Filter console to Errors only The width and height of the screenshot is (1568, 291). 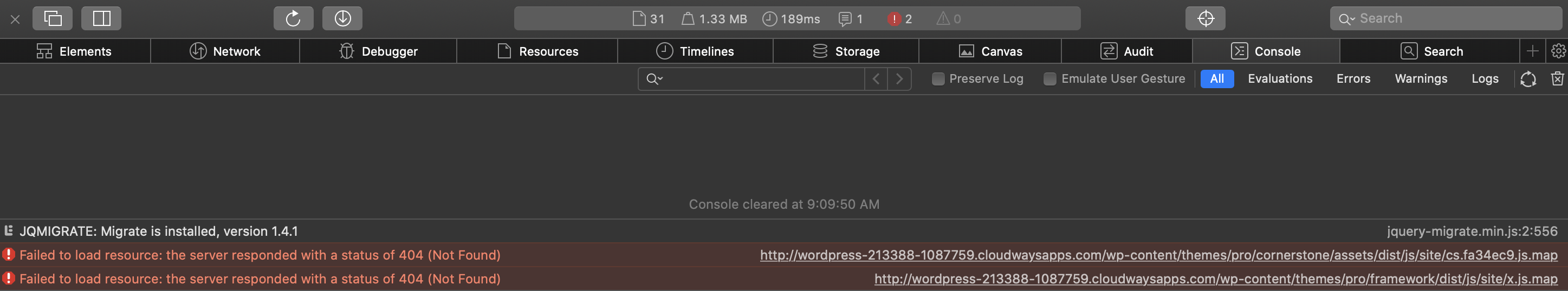[x=1352, y=78]
